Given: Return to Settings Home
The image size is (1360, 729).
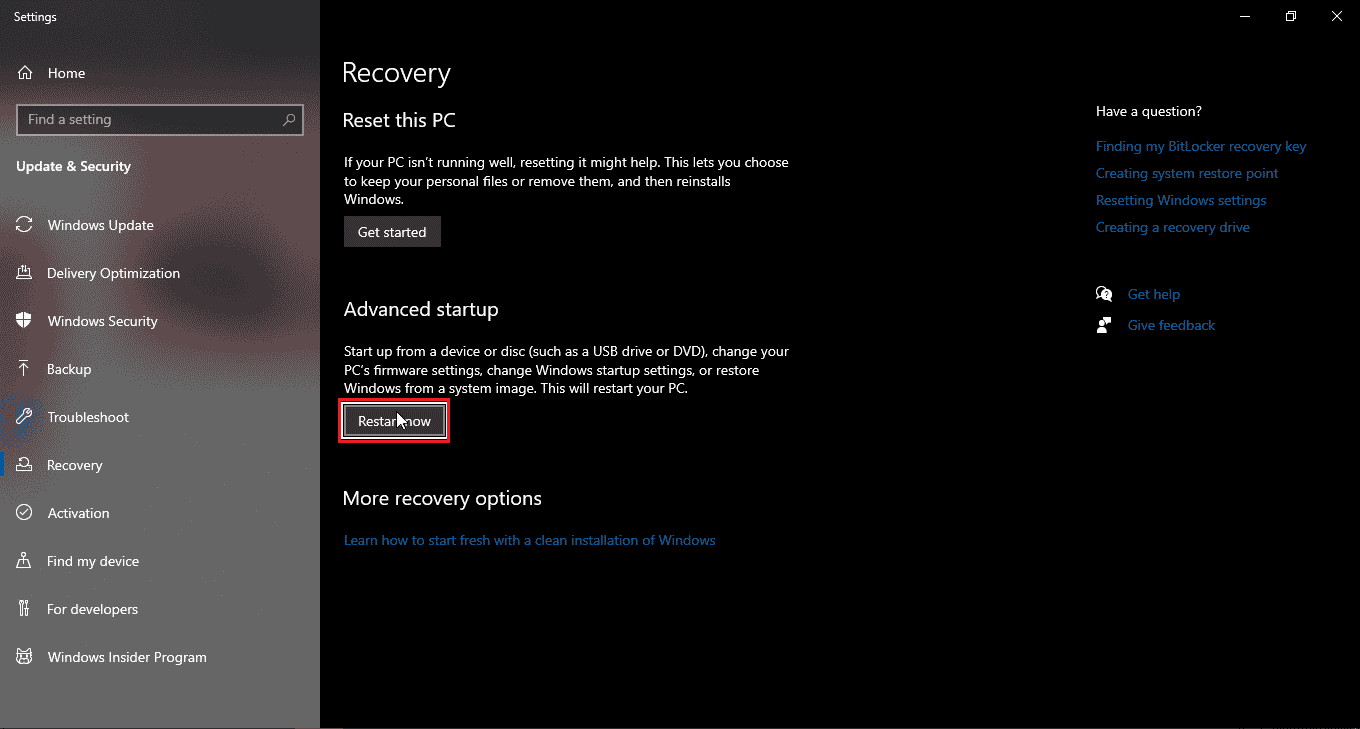Looking at the screenshot, I should (x=160, y=73).
